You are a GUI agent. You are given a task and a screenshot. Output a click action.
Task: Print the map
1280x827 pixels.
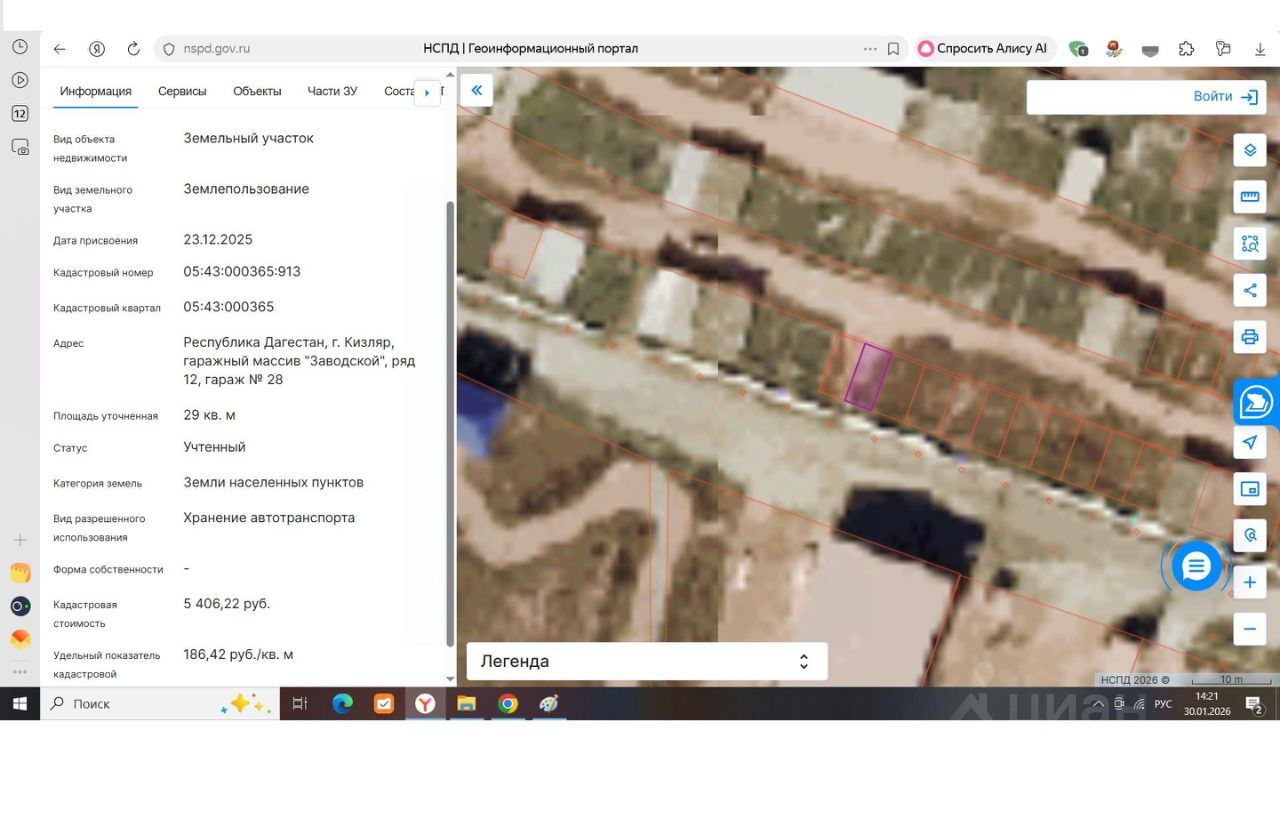tap(1249, 336)
